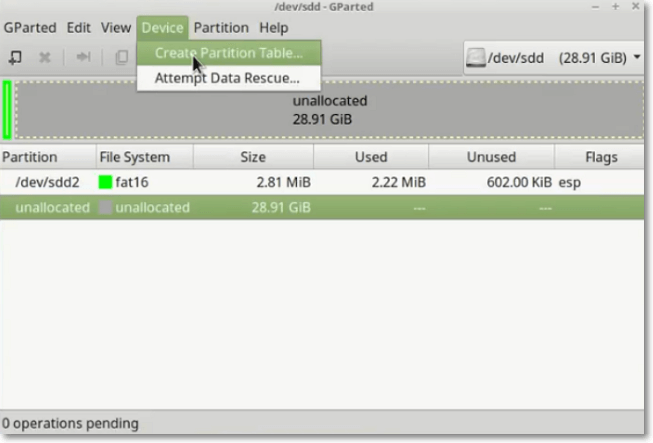Viewport: 653px width, 443px height.
Task: Click the 0 operations pending status bar
Action: click(x=322, y=423)
